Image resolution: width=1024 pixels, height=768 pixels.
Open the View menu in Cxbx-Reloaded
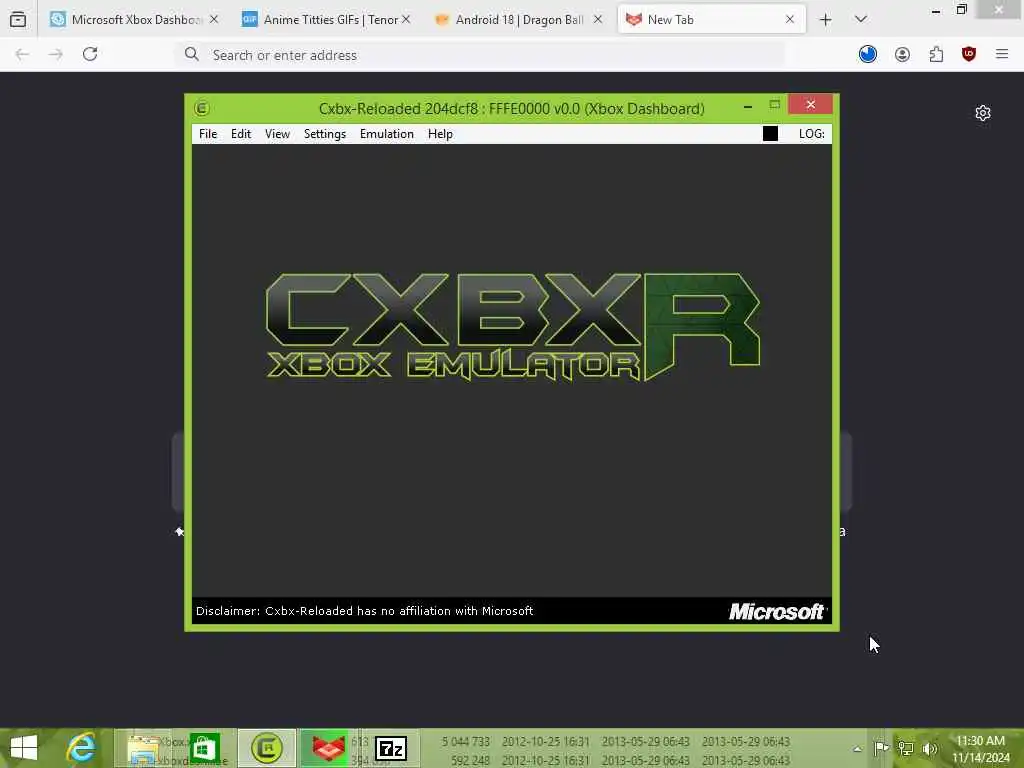point(278,134)
